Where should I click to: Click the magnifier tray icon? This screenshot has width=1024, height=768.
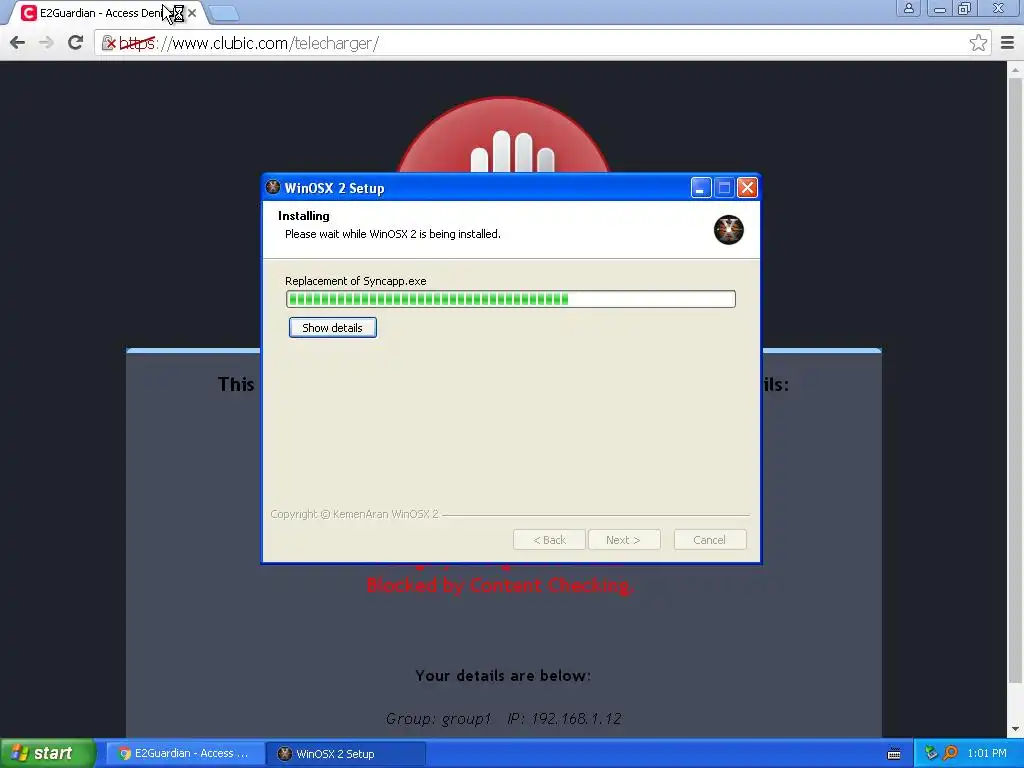click(x=950, y=754)
